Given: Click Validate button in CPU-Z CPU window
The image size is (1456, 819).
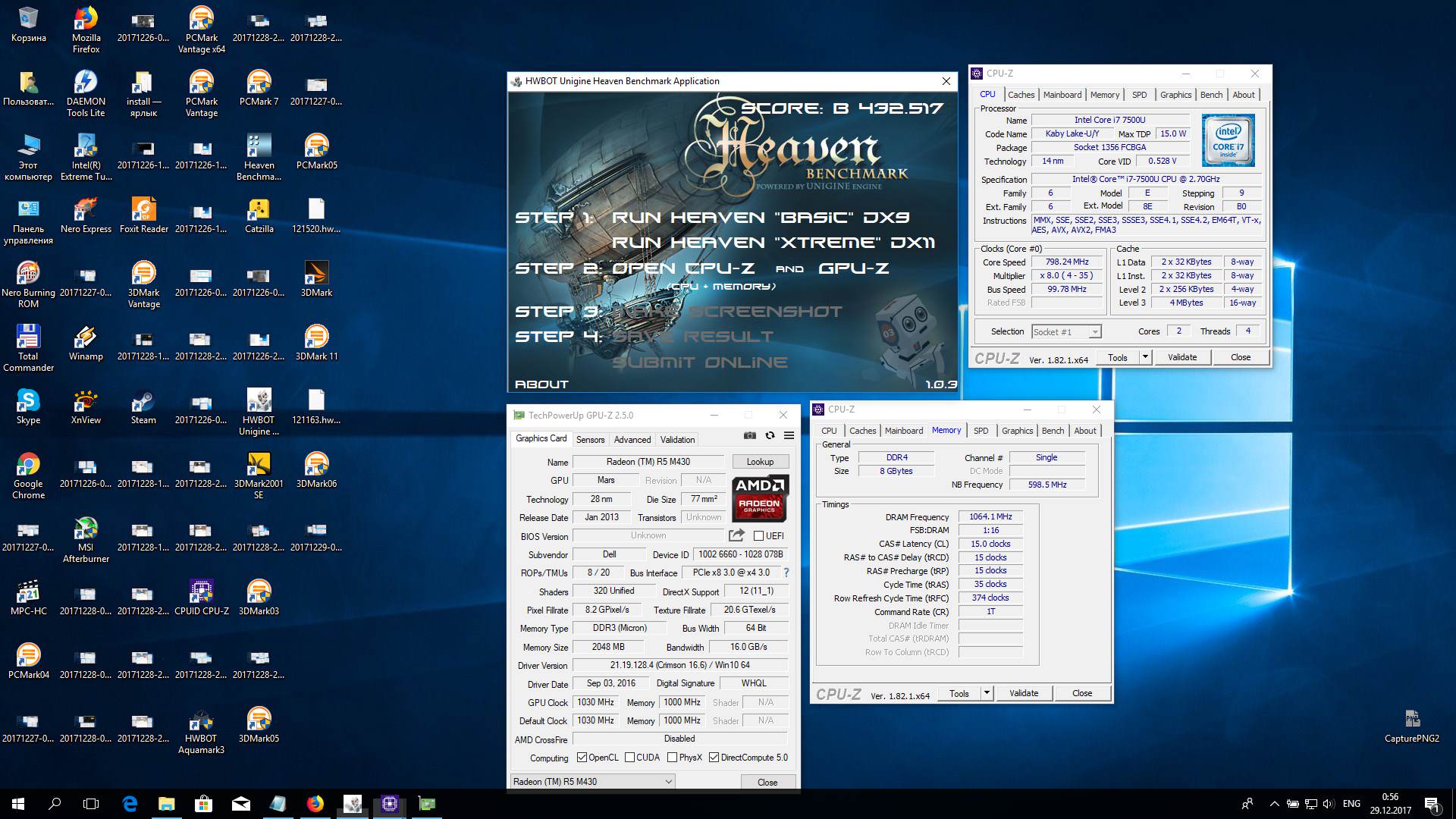Looking at the screenshot, I should 1181,357.
